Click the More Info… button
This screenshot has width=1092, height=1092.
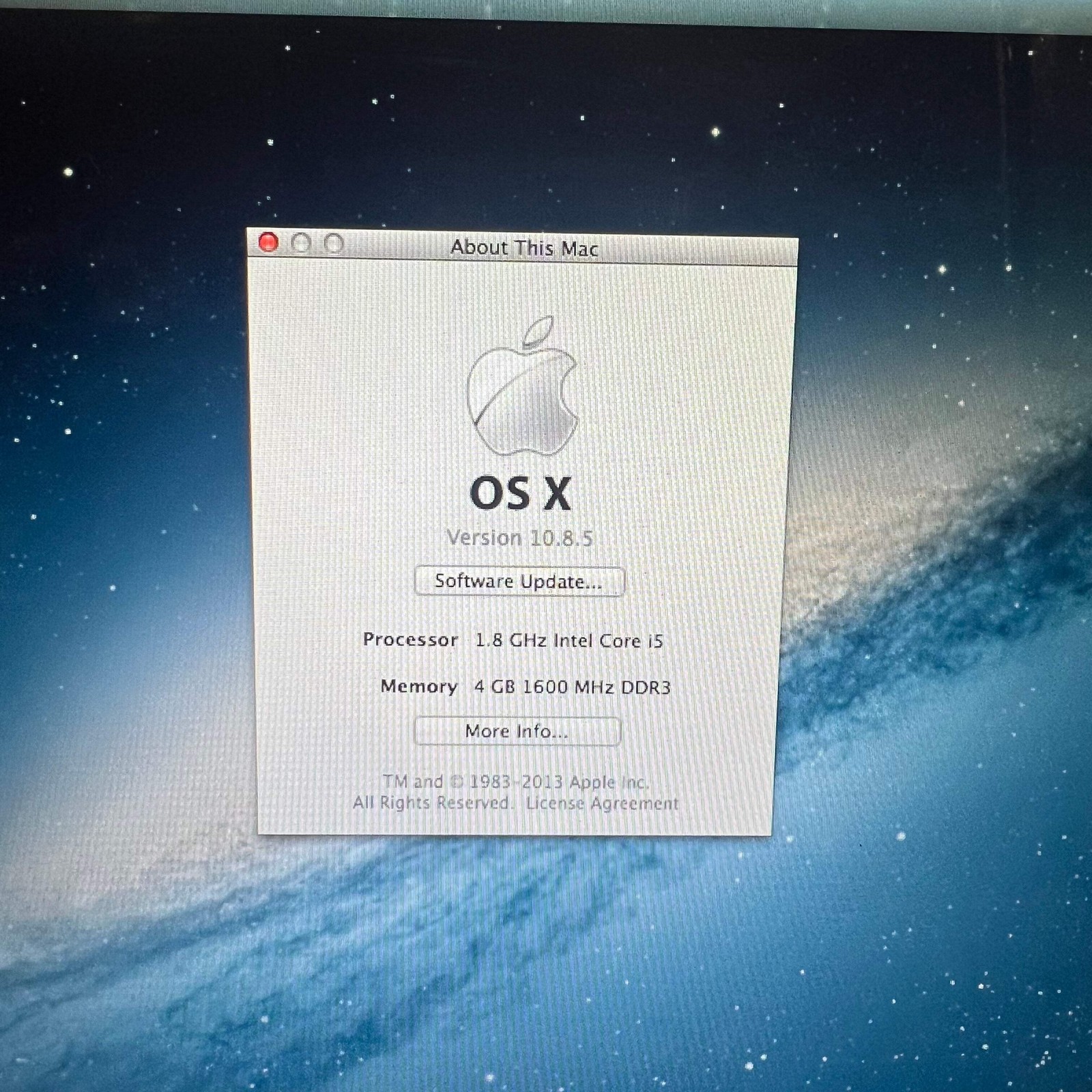pos(517,731)
